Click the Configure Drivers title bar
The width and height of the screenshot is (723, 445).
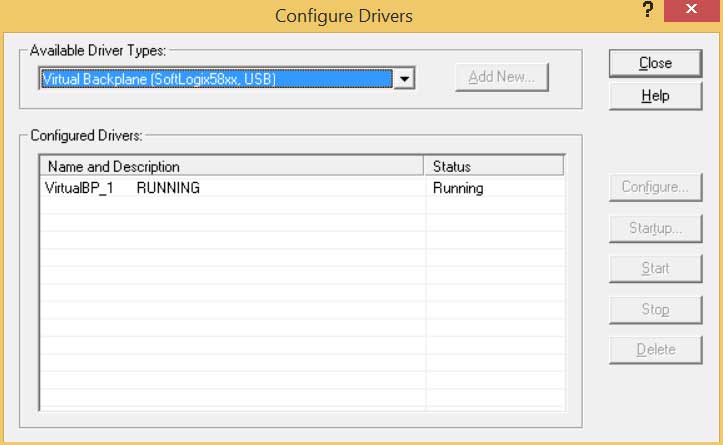tap(344, 16)
